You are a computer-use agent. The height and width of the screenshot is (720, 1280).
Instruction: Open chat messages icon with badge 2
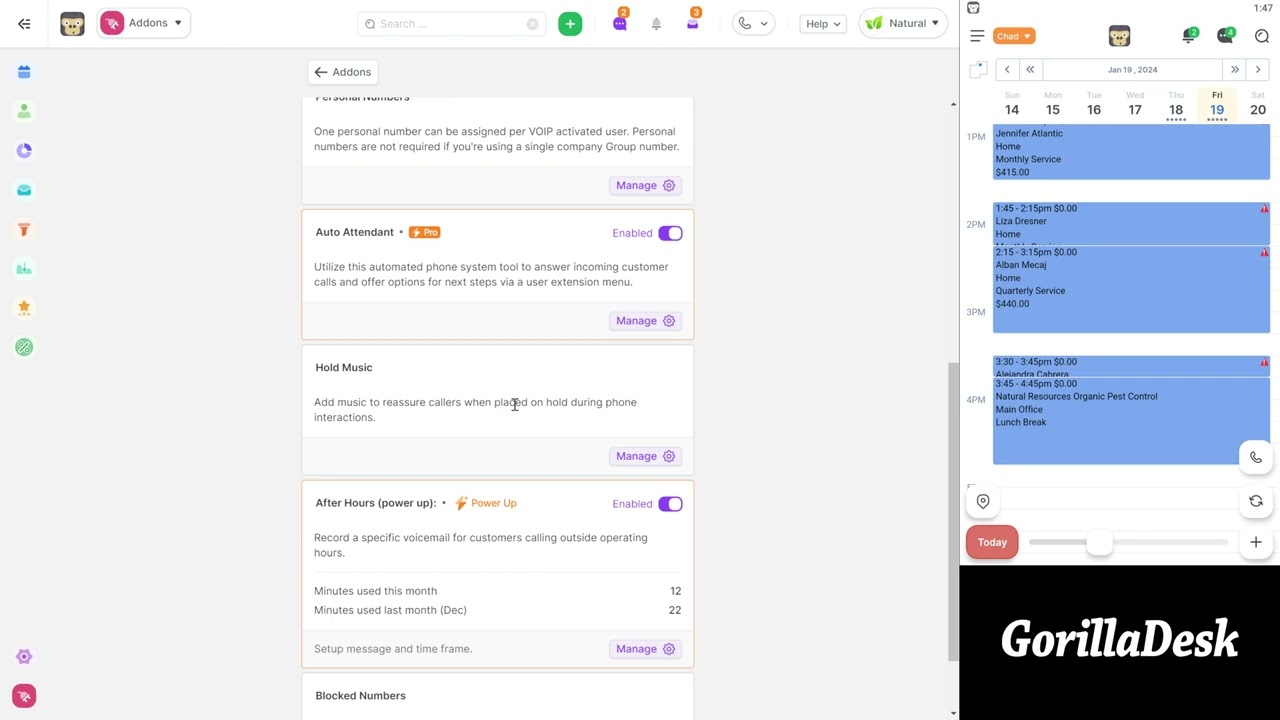[620, 22]
